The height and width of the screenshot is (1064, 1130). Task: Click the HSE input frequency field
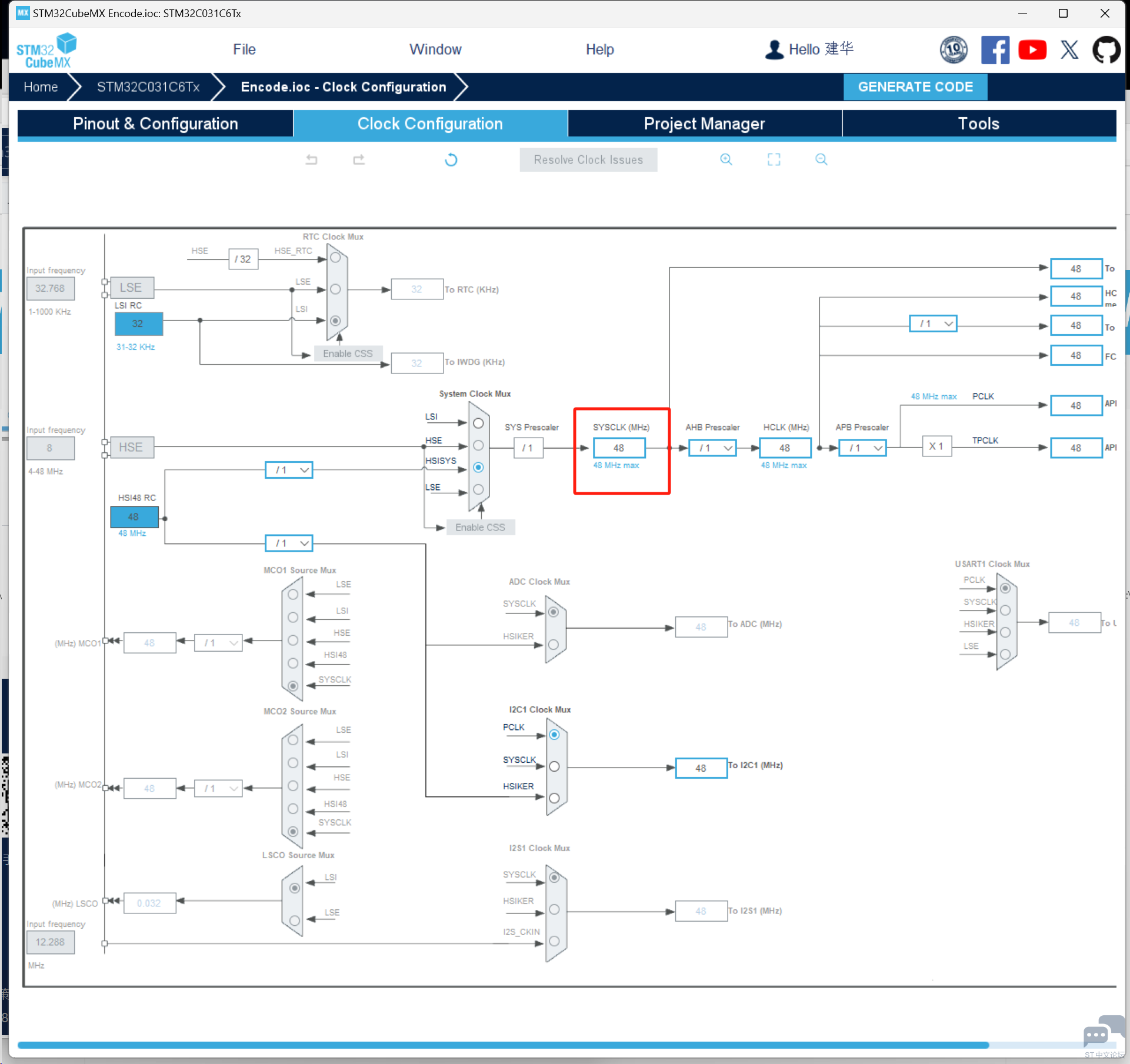coord(50,448)
